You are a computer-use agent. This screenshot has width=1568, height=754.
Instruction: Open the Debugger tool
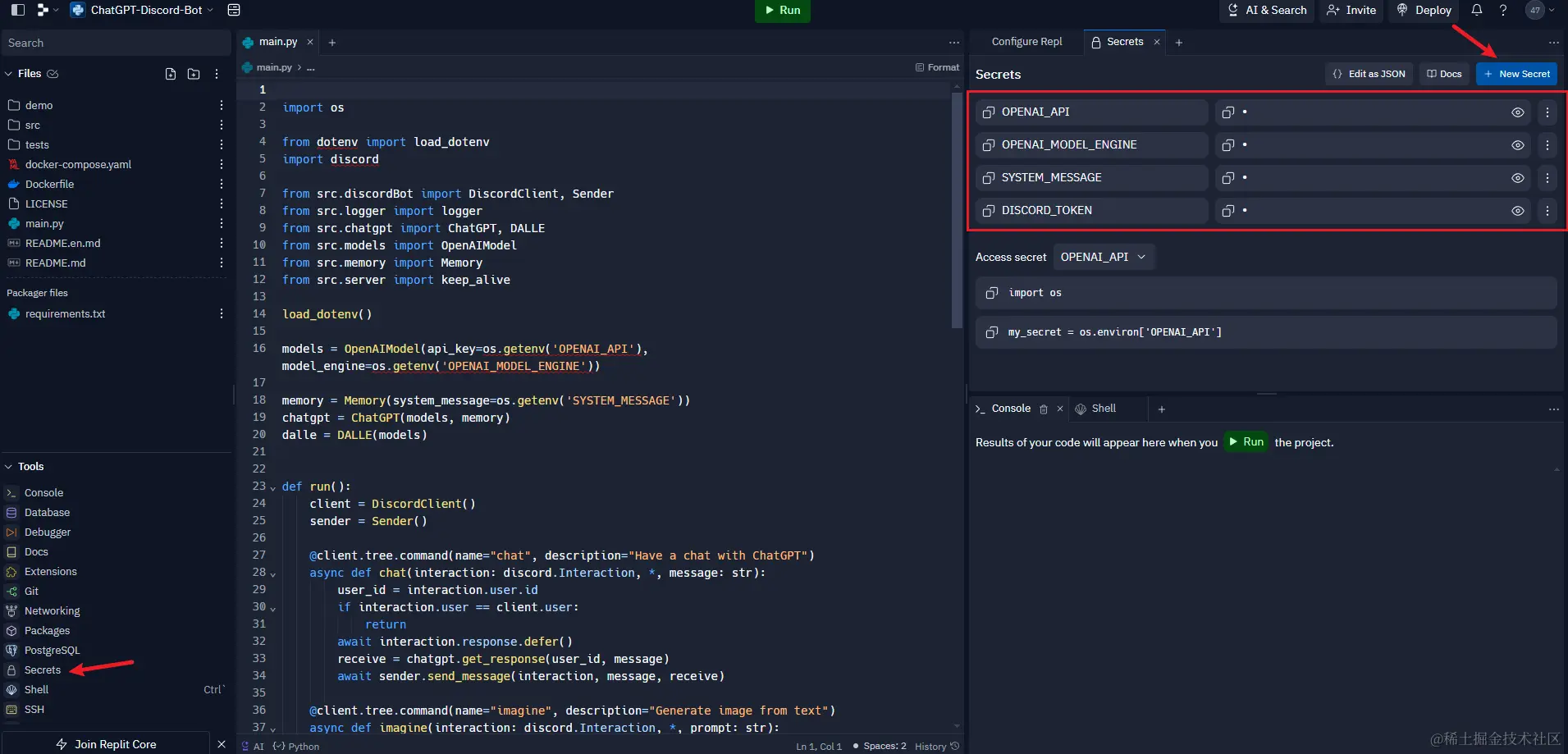47,532
